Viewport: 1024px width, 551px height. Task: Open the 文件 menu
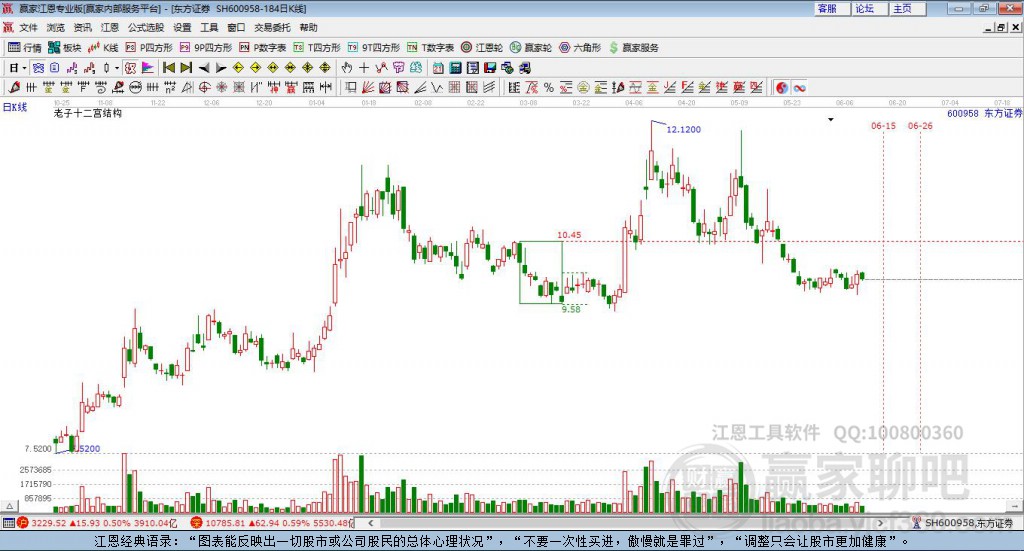click(29, 27)
